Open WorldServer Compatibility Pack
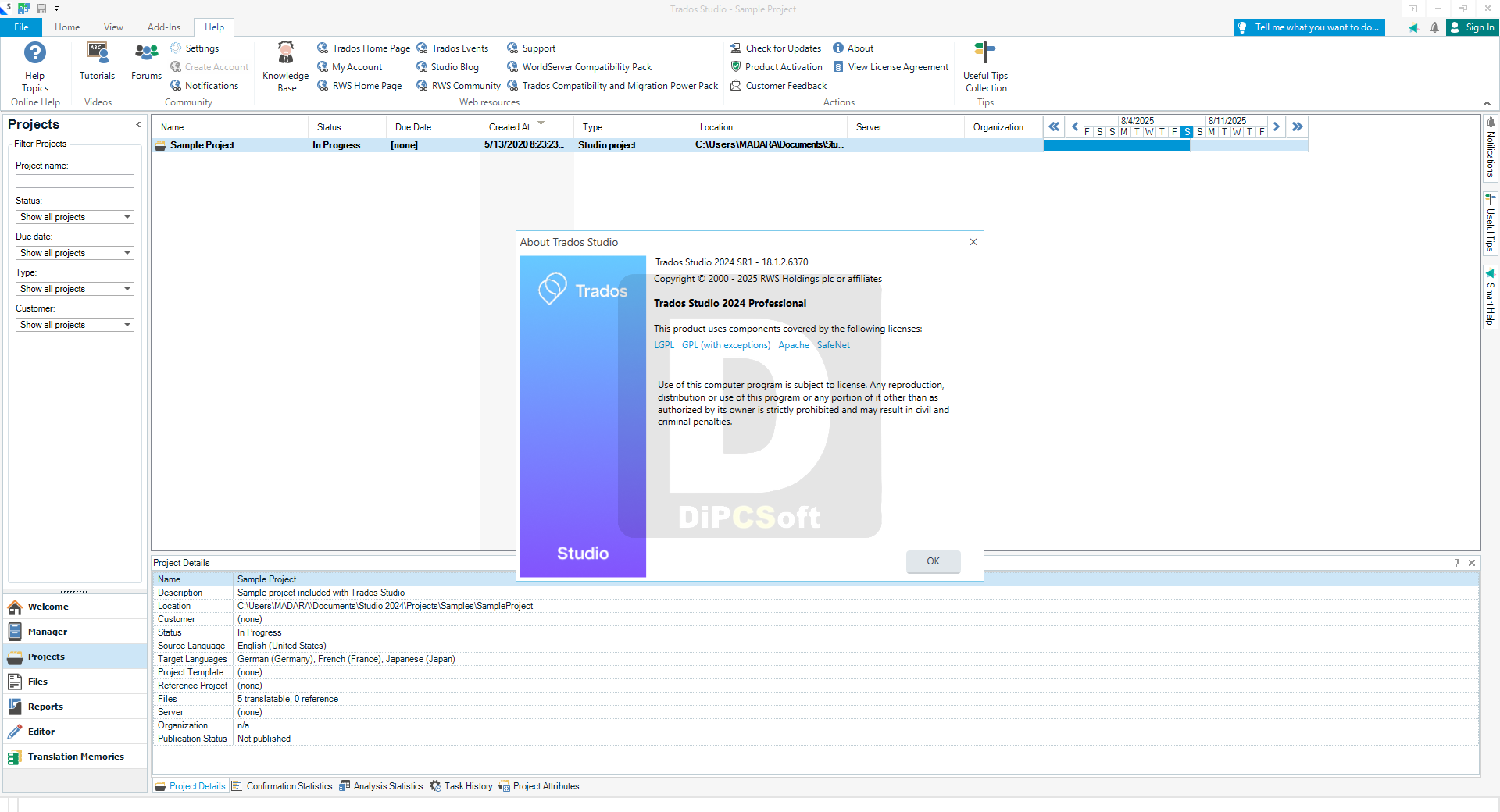 (579, 67)
